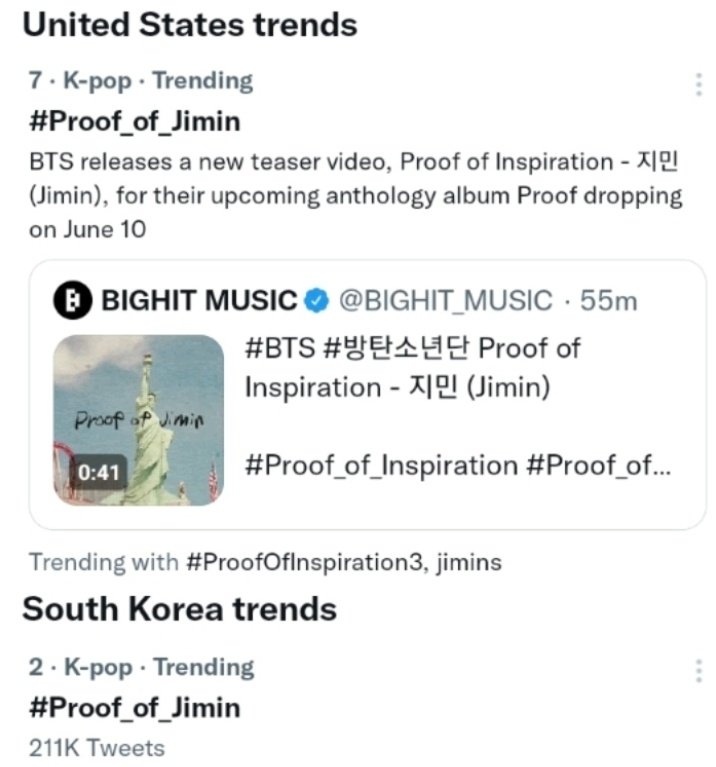Image resolution: width=716 pixels, height=767 pixels.
Task: Click the BTS teaser video description text
Action: (x=356, y=195)
